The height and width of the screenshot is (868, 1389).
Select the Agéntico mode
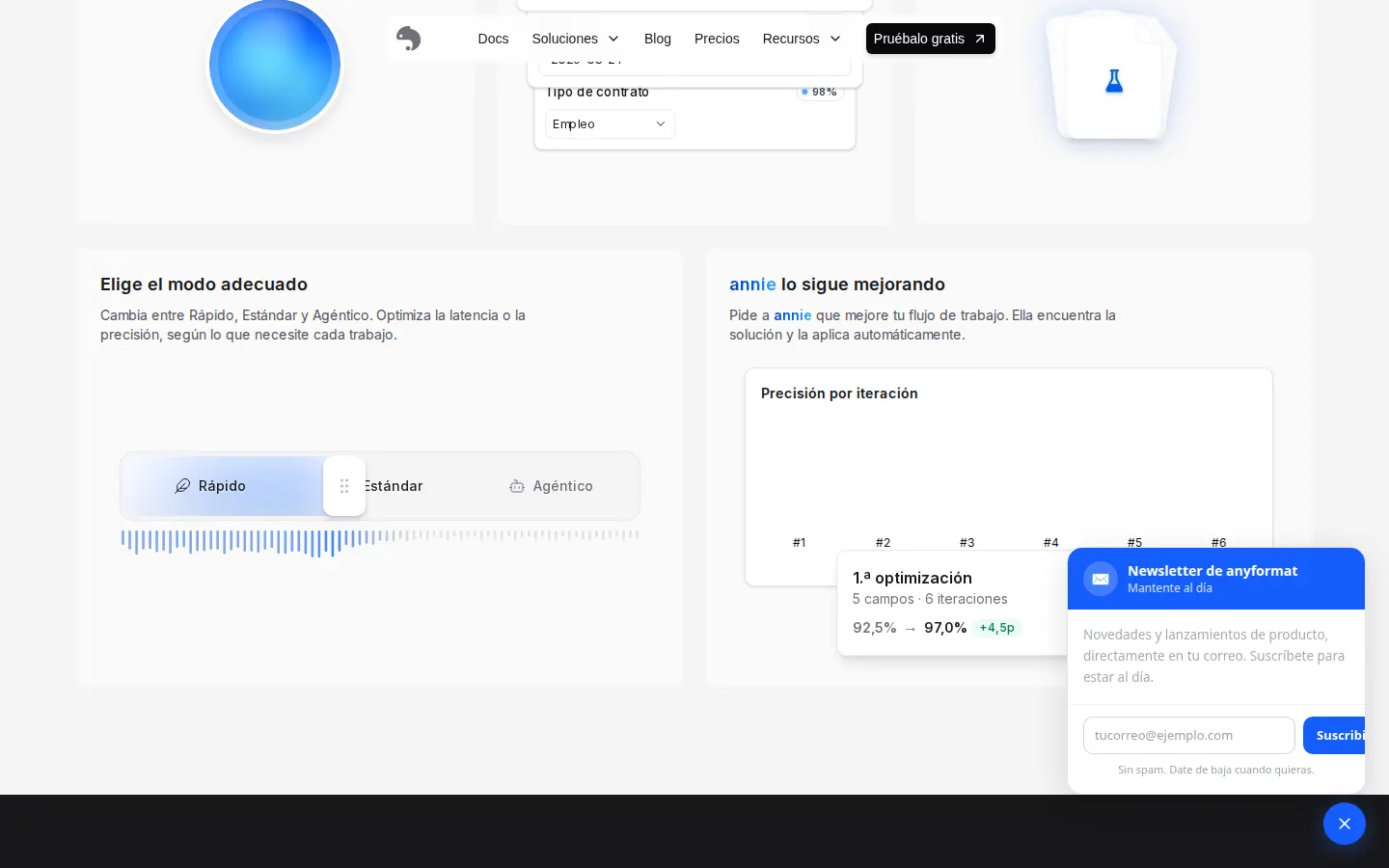coord(551,486)
